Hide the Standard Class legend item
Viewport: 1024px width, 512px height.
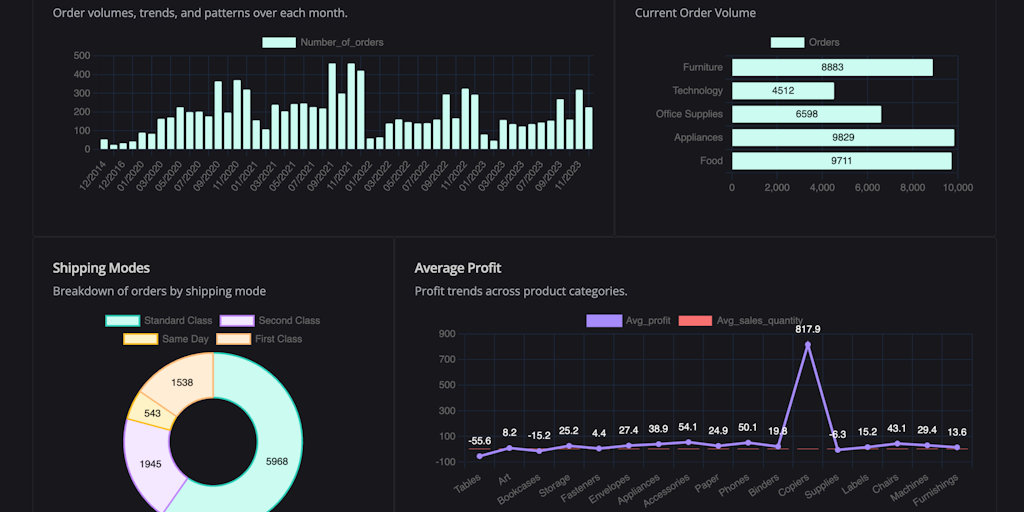(123, 321)
